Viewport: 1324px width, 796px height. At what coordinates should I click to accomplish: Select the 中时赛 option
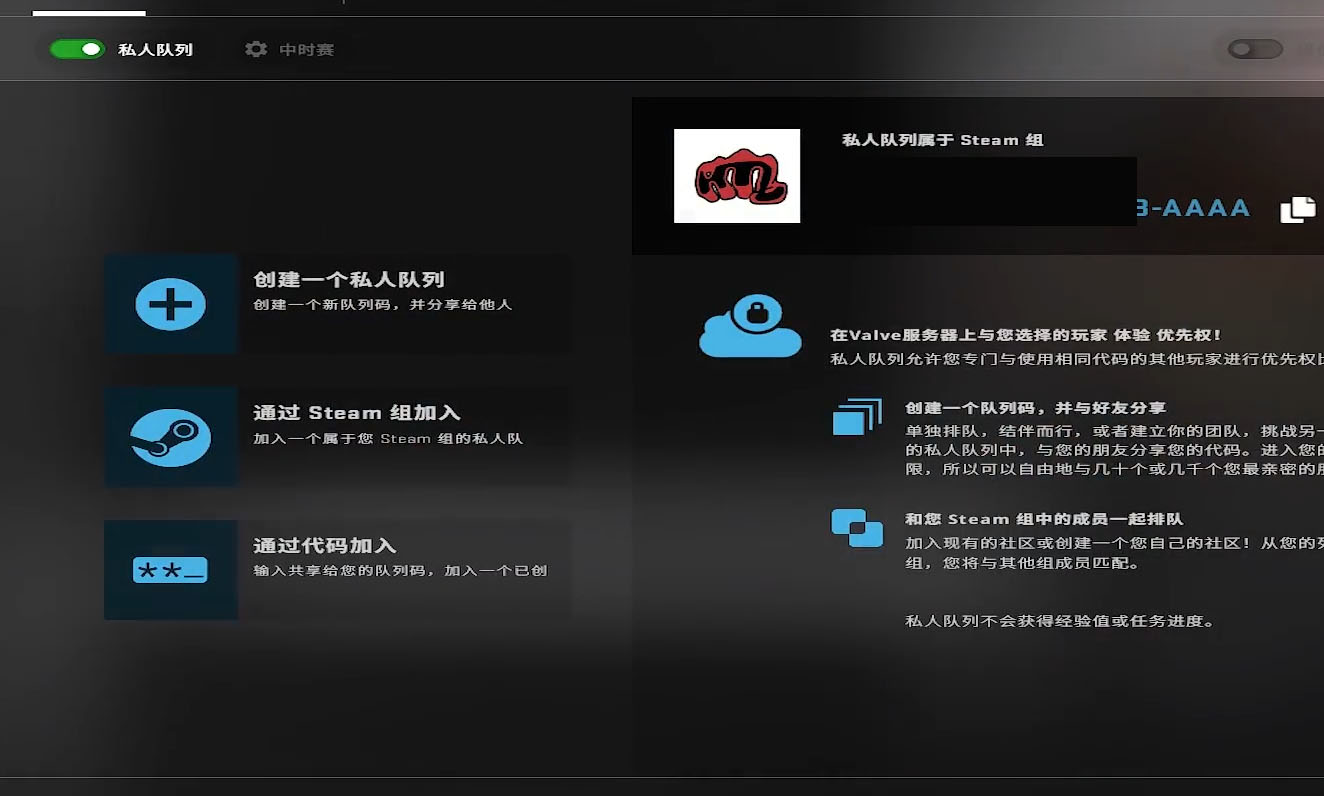coord(306,49)
